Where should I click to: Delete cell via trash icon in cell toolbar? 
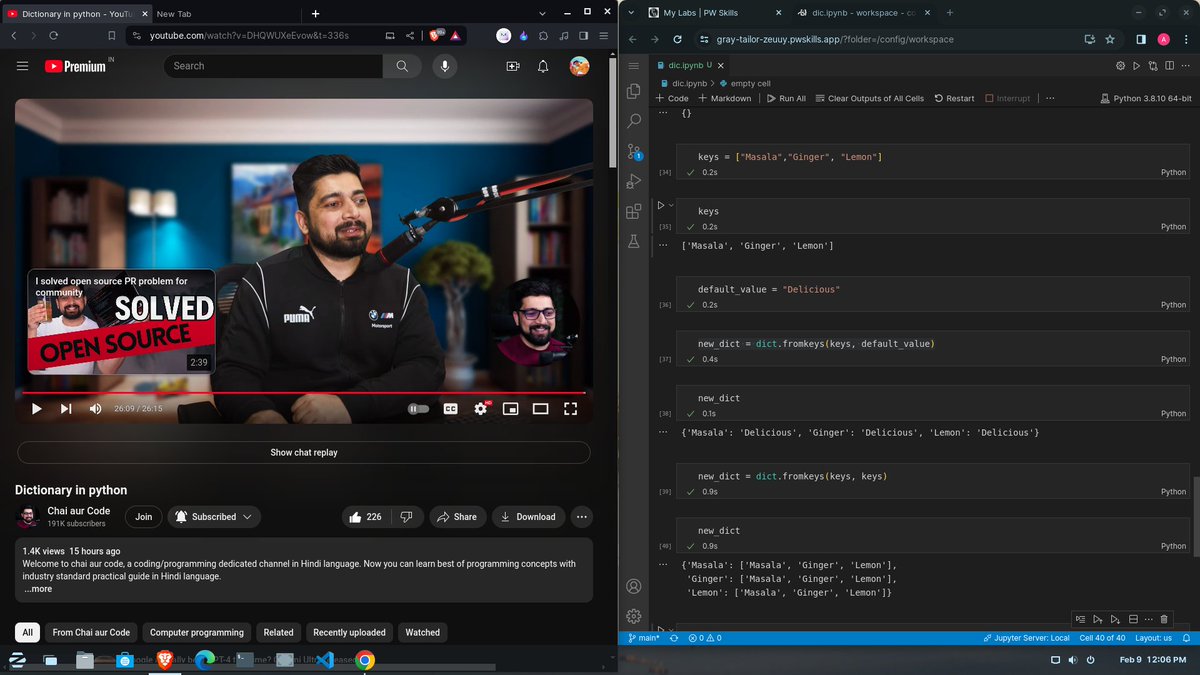click(1163, 619)
